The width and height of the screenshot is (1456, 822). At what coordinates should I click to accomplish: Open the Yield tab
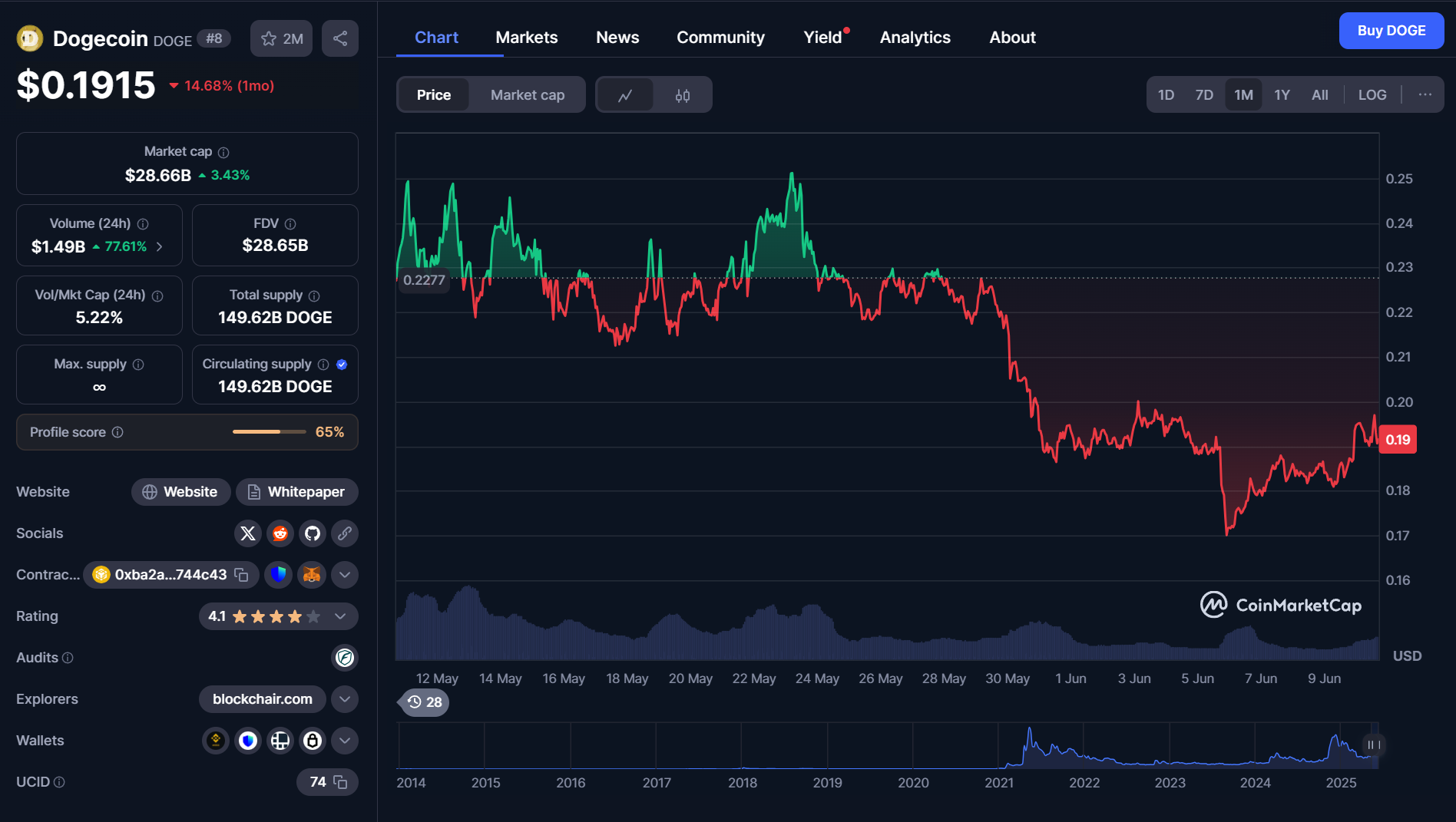(823, 38)
